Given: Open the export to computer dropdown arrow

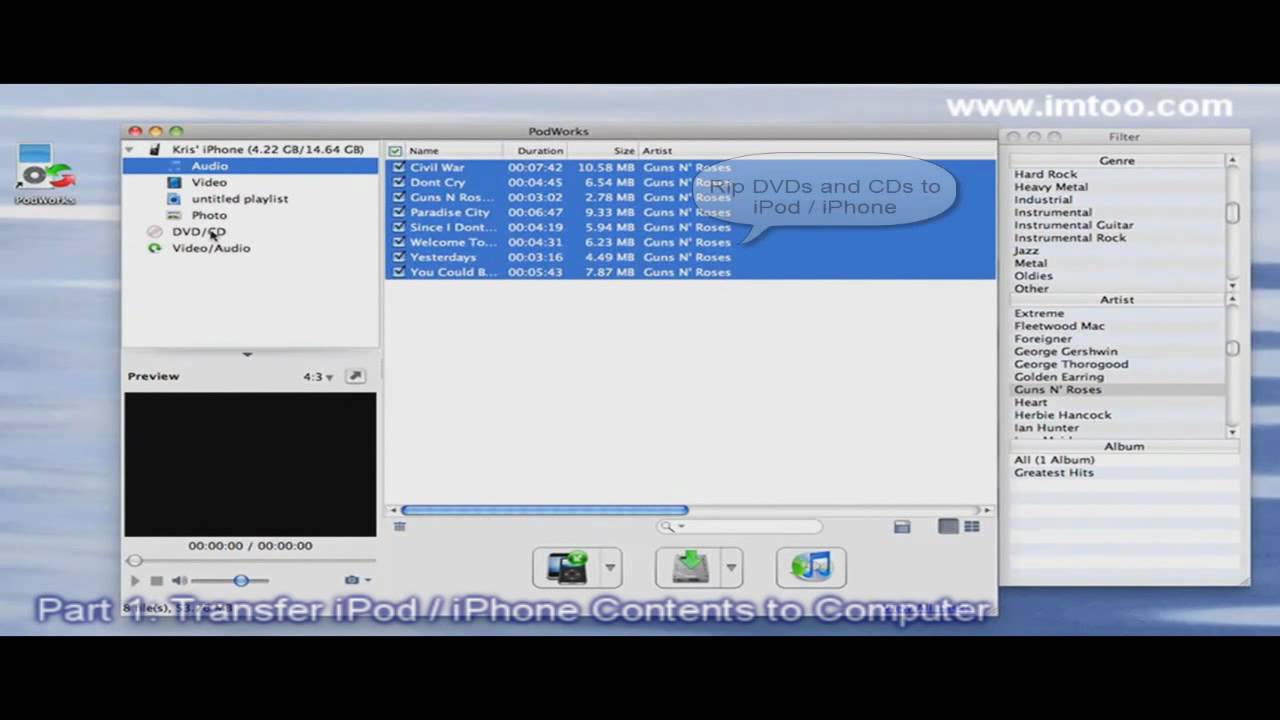Looking at the screenshot, I should coord(731,567).
